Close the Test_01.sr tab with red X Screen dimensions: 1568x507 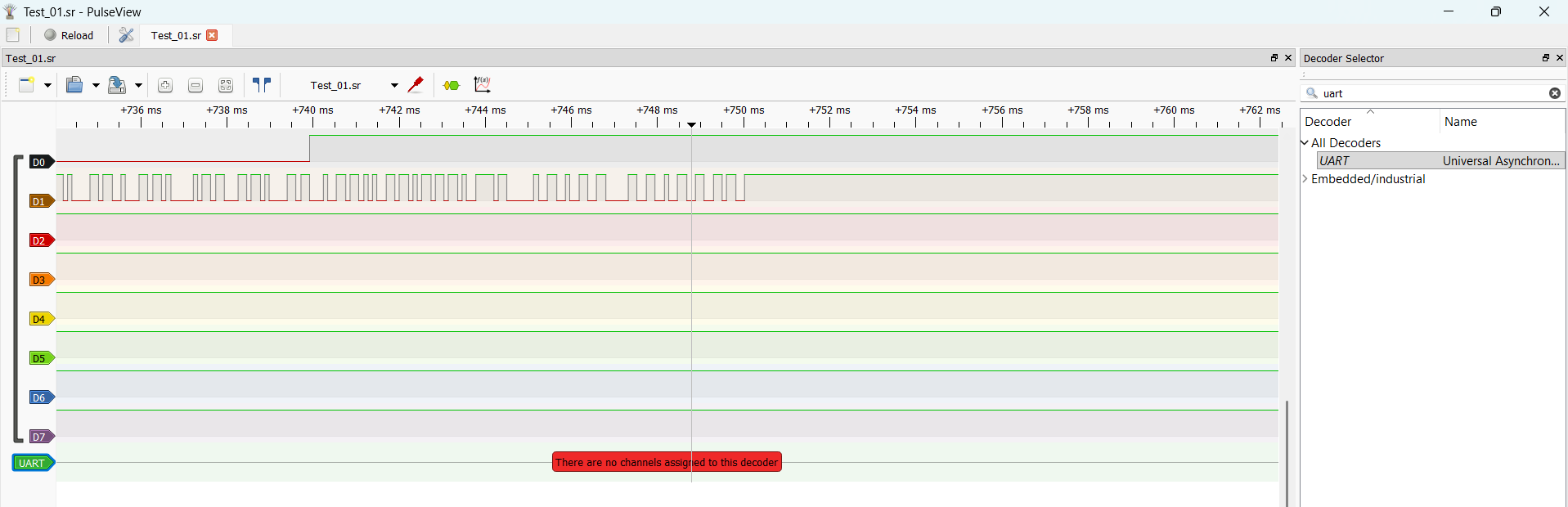(212, 35)
